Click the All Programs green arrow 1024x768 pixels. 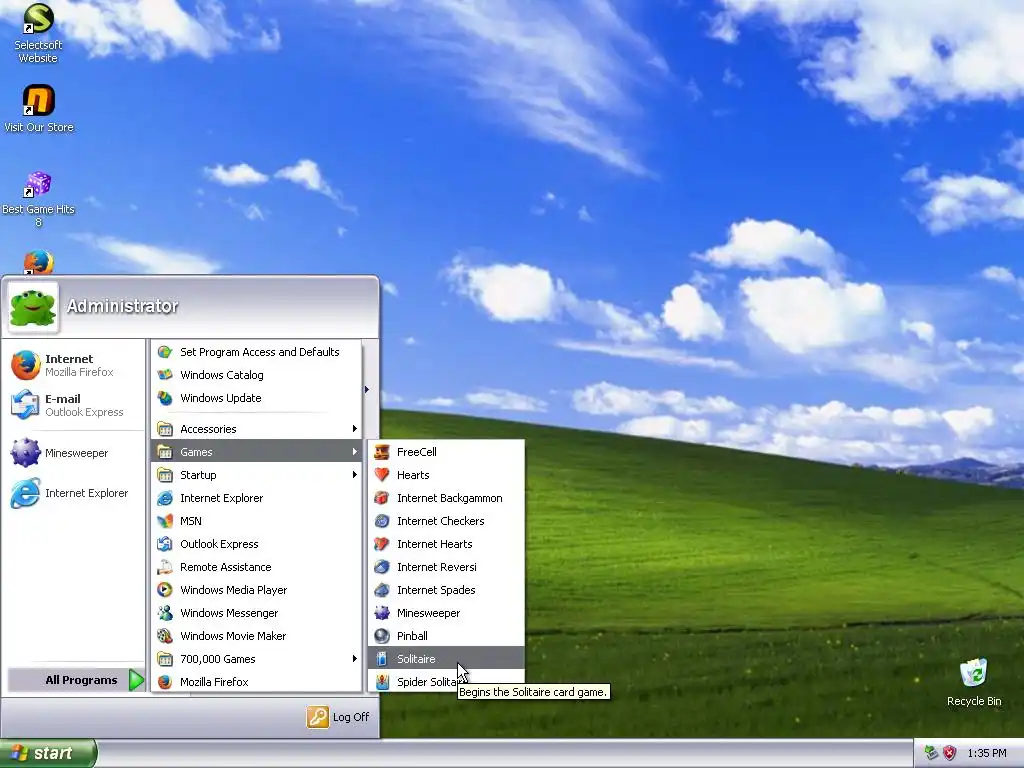pos(136,680)
